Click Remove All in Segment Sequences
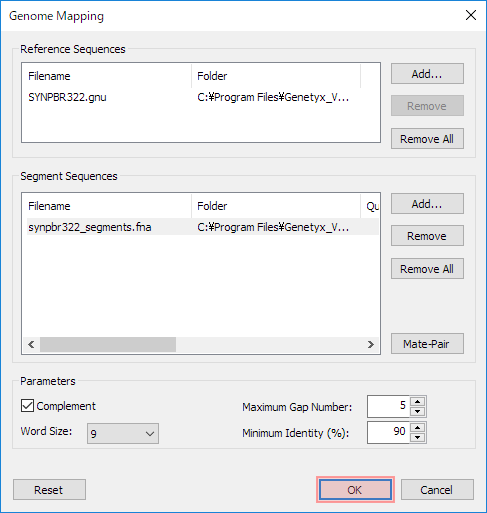This screenshot has height=513, width=487. pyautogui.click(x=427, y=269)
